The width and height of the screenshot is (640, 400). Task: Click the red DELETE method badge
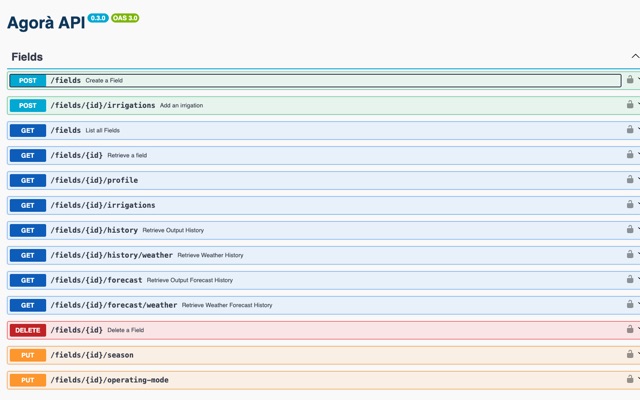(x=28, y=330)
